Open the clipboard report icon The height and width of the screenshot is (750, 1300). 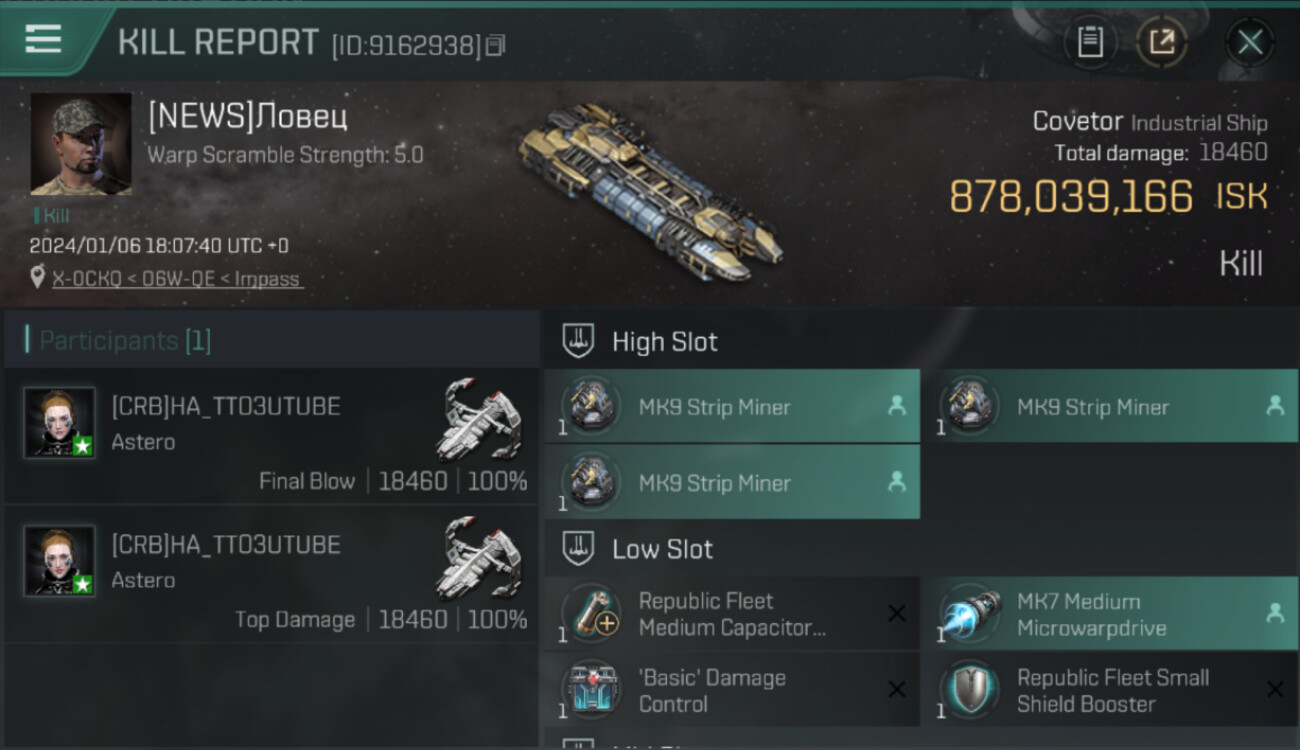tap(1090, 42)
